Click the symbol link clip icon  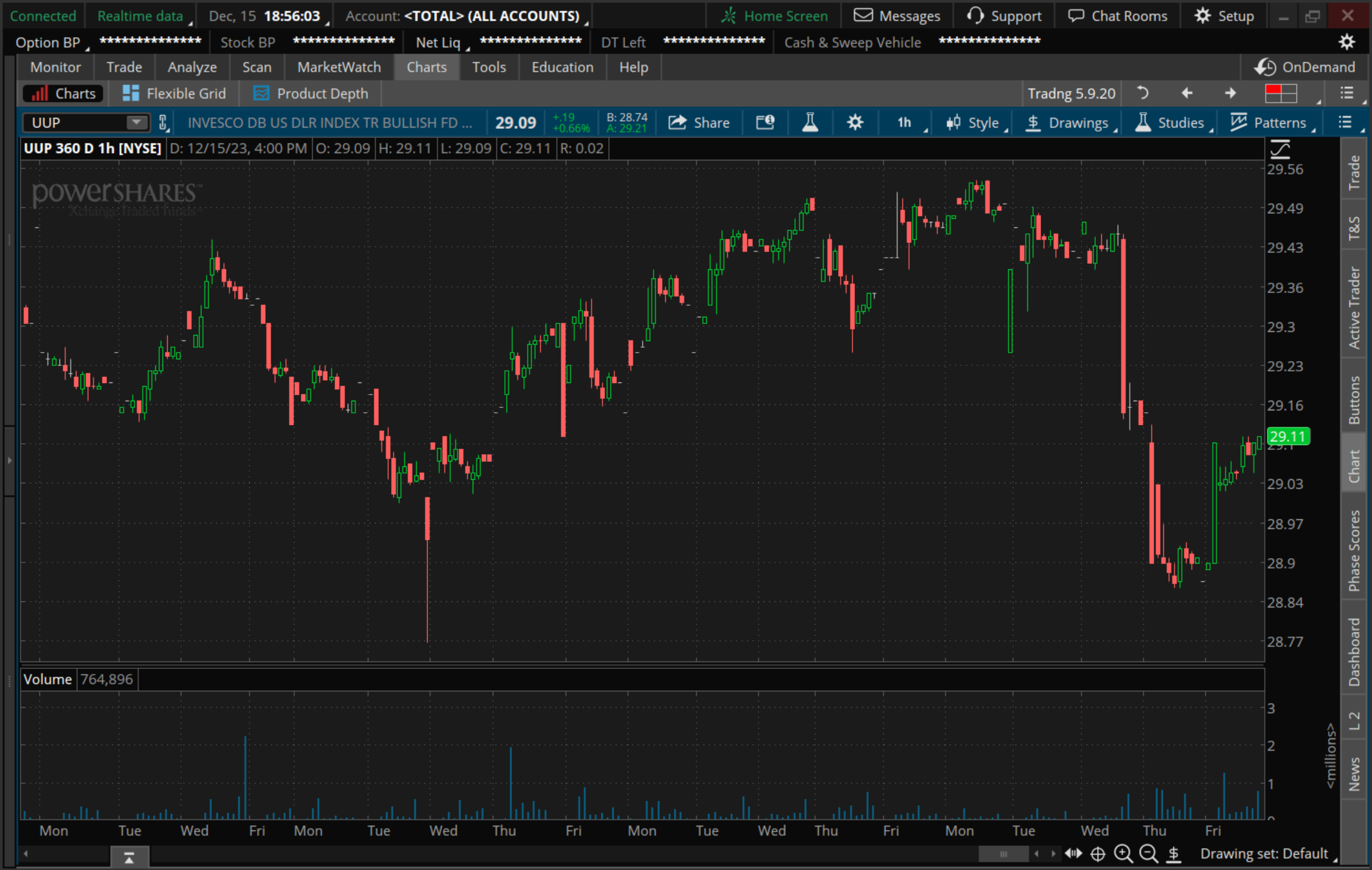tap(163, 123)
